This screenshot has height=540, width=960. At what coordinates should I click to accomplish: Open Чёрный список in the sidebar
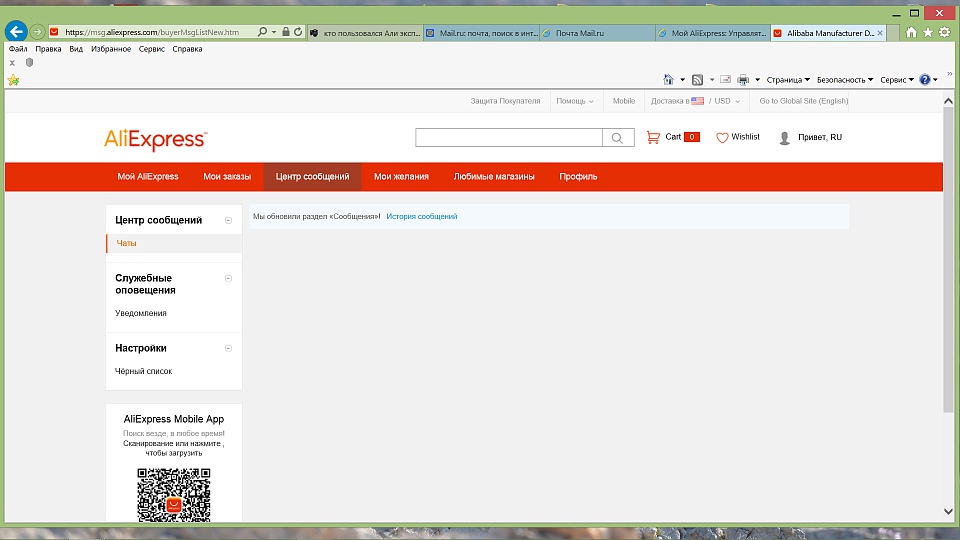143,371
